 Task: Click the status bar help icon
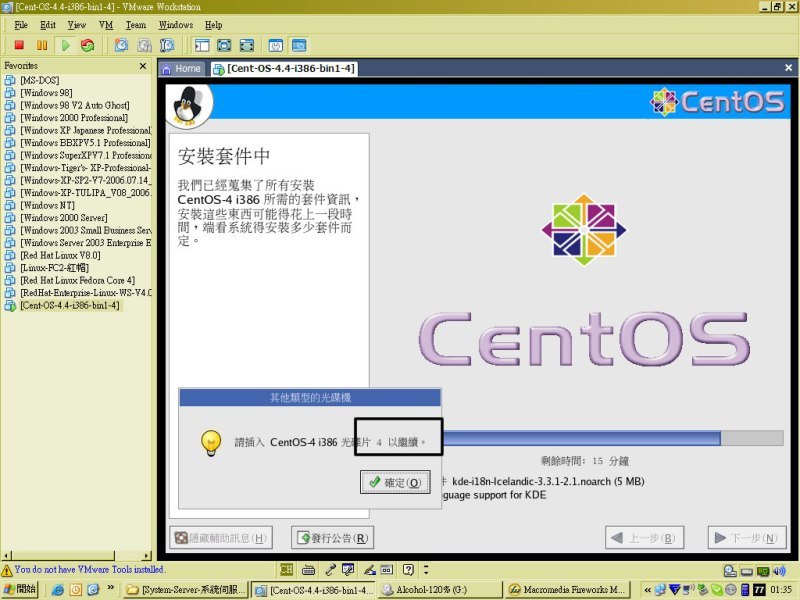[408, 570]
